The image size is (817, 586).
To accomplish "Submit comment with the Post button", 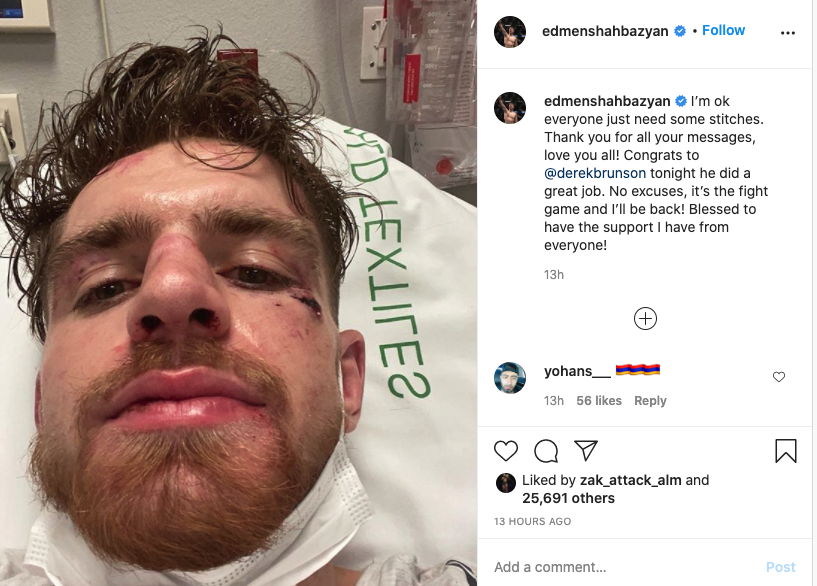I will 780,567.
